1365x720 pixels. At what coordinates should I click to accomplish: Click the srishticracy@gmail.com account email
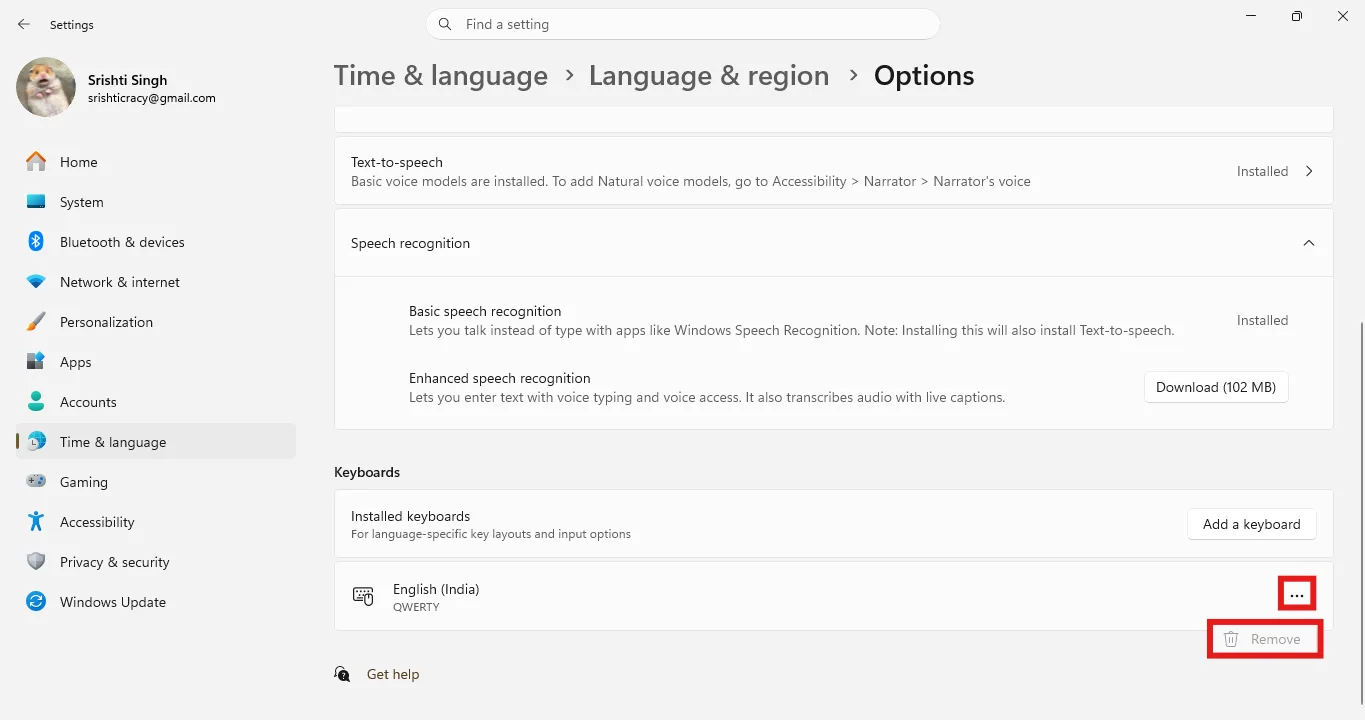[x=152, y=98]
